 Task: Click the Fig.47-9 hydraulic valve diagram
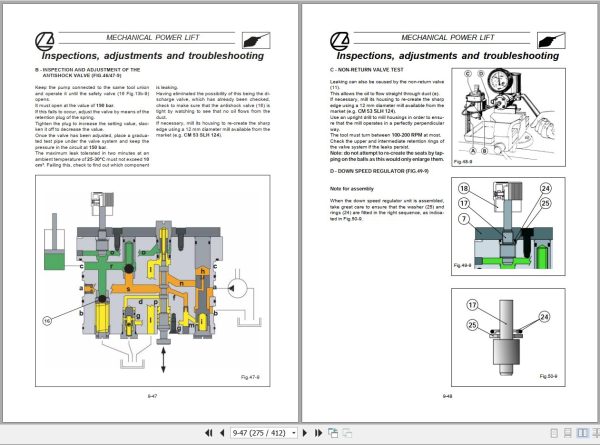(x=153, y=281)
